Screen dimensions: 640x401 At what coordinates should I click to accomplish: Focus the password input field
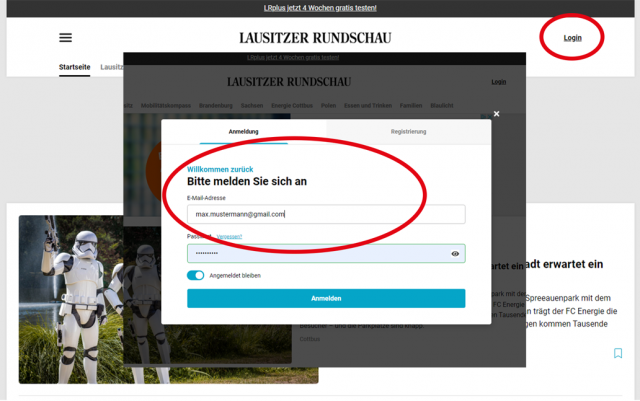tap(316, 254)
